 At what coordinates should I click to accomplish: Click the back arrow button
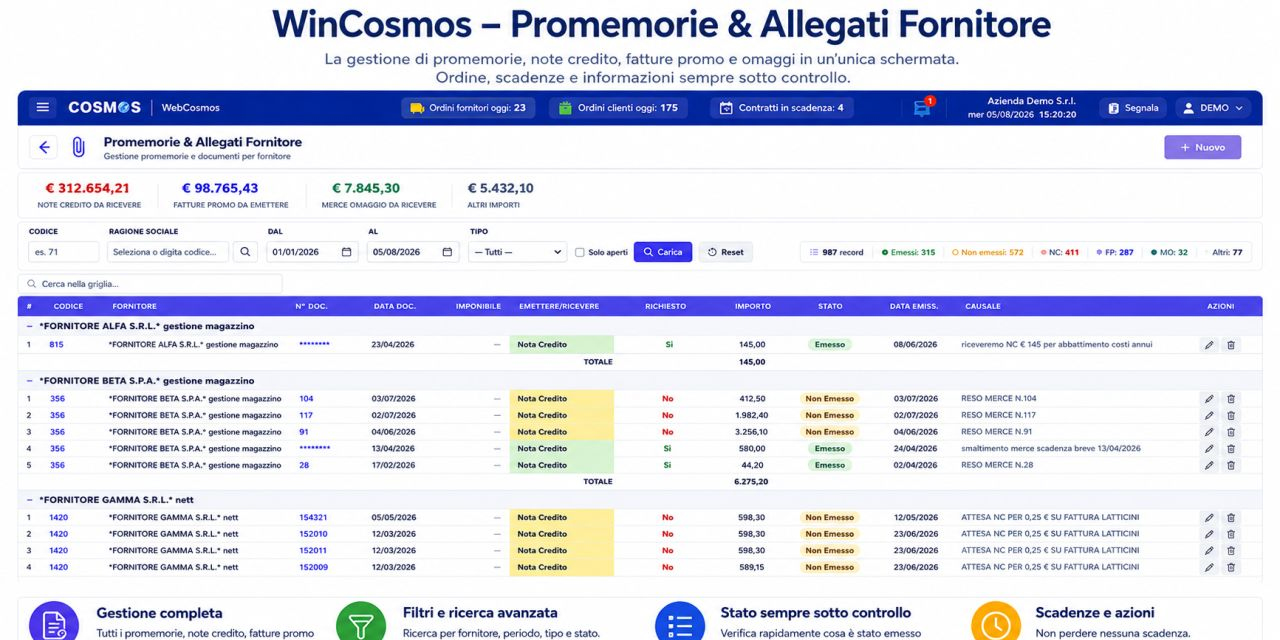(44, 147)
